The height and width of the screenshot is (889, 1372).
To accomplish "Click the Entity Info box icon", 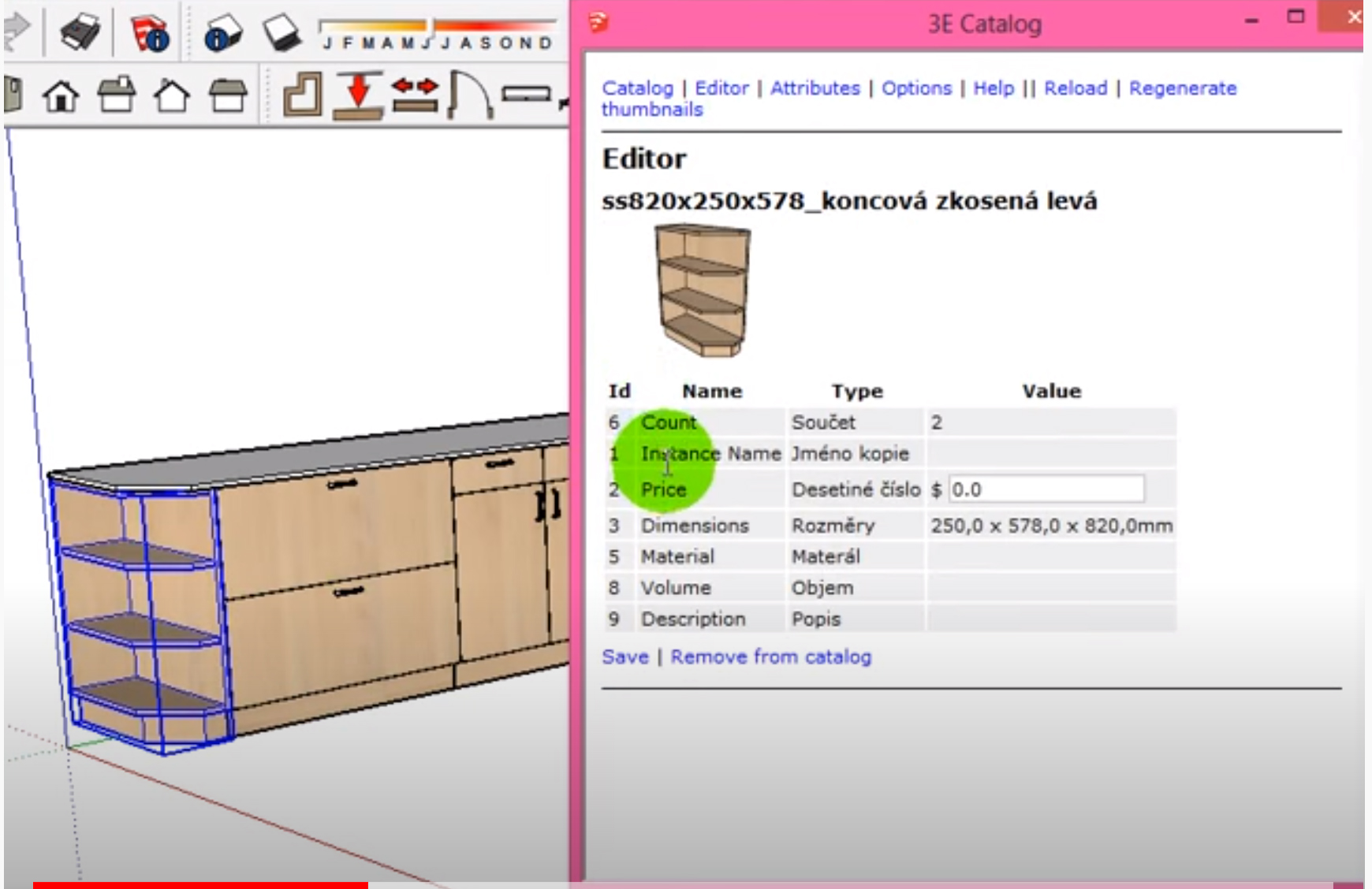I will click(x=222, y=32).
